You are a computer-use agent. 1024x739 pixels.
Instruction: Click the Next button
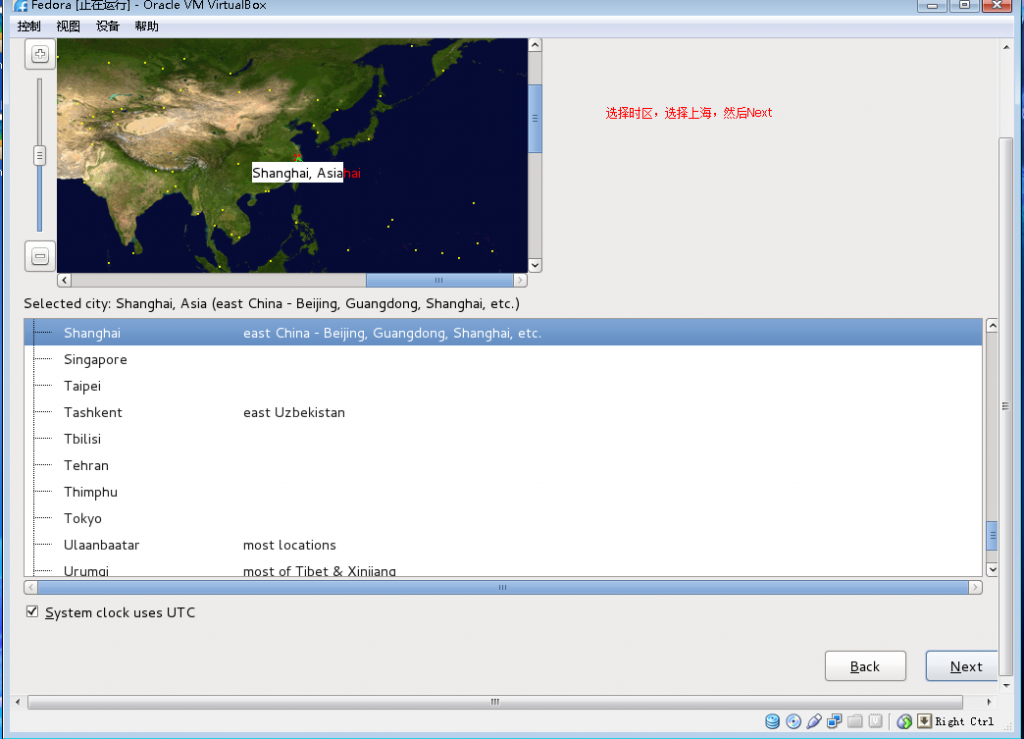[963, 666]
